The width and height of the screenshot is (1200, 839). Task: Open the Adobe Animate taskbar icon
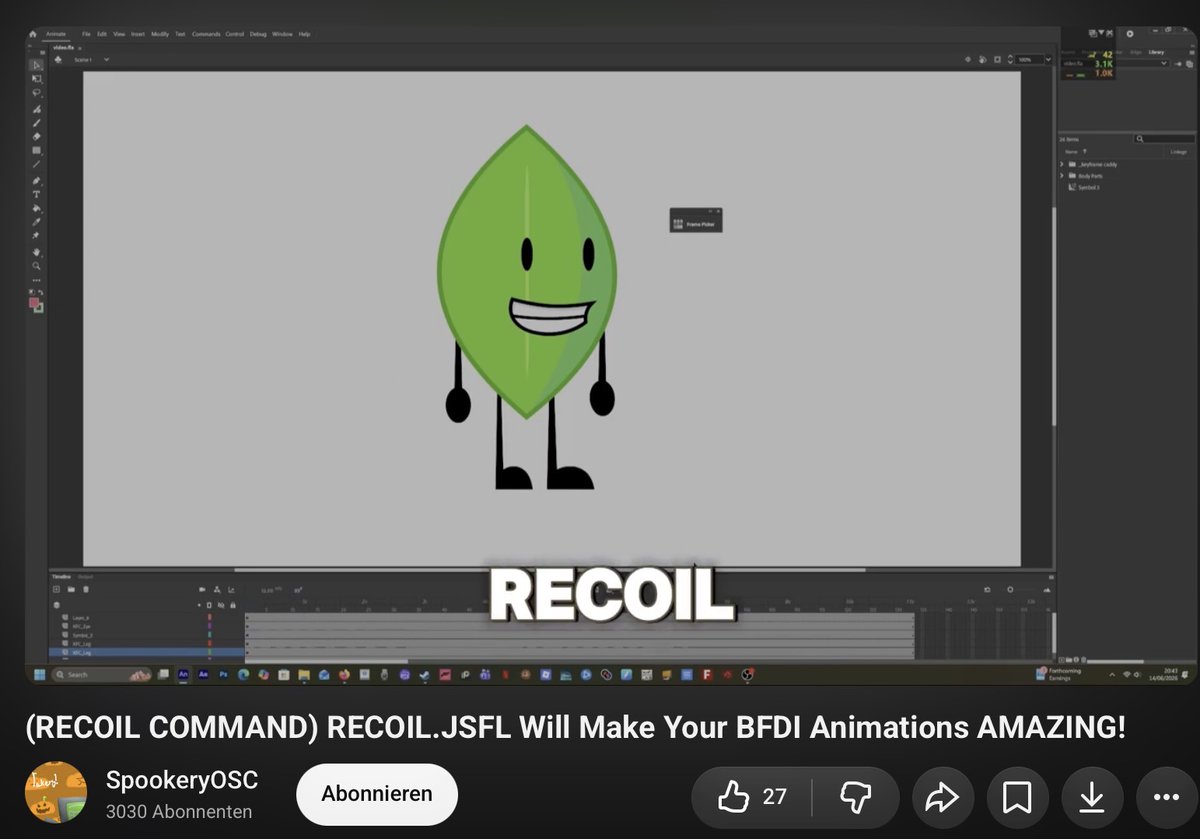click(183, 675)
